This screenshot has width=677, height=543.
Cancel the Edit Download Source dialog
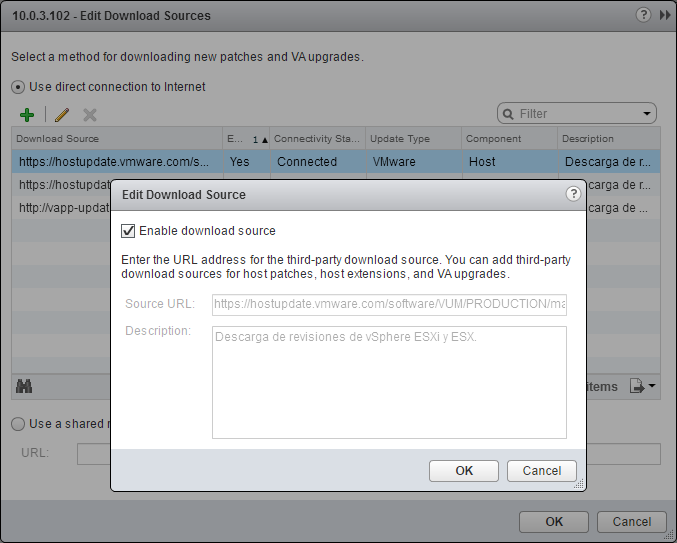point(541,471)
